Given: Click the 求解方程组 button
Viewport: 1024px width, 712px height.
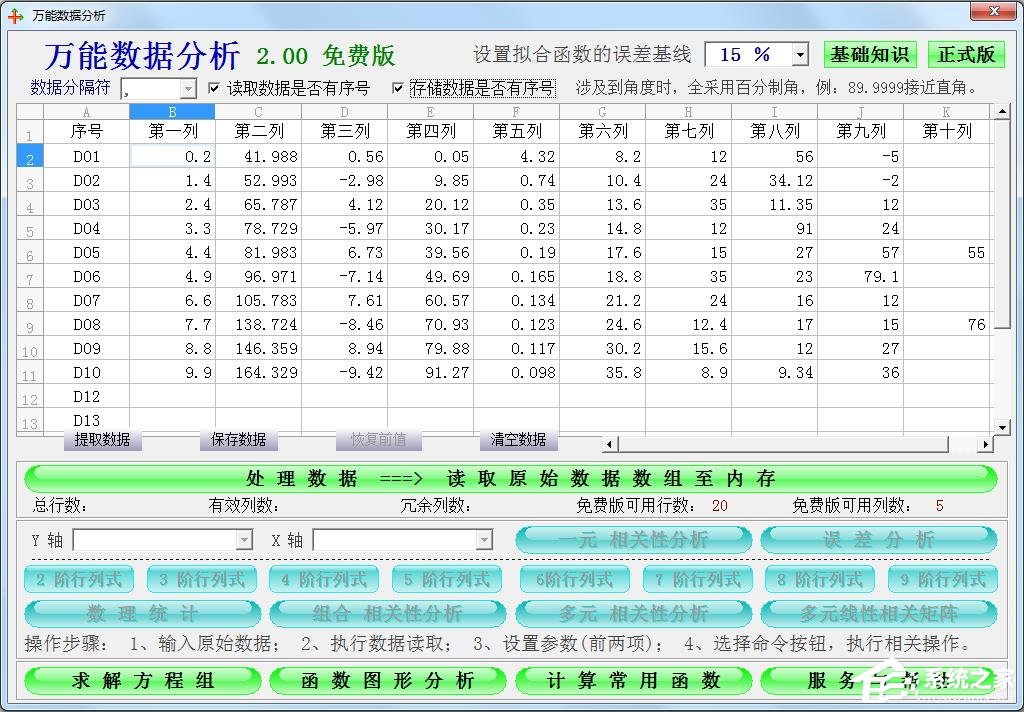Looking at the screenshot, I should (x=141, y=679).
